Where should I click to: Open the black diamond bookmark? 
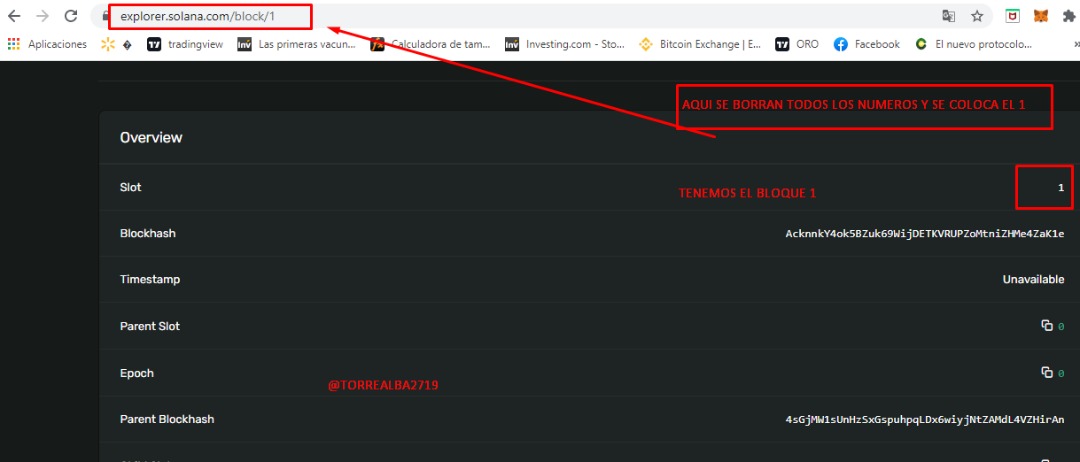tap(126, 45)
